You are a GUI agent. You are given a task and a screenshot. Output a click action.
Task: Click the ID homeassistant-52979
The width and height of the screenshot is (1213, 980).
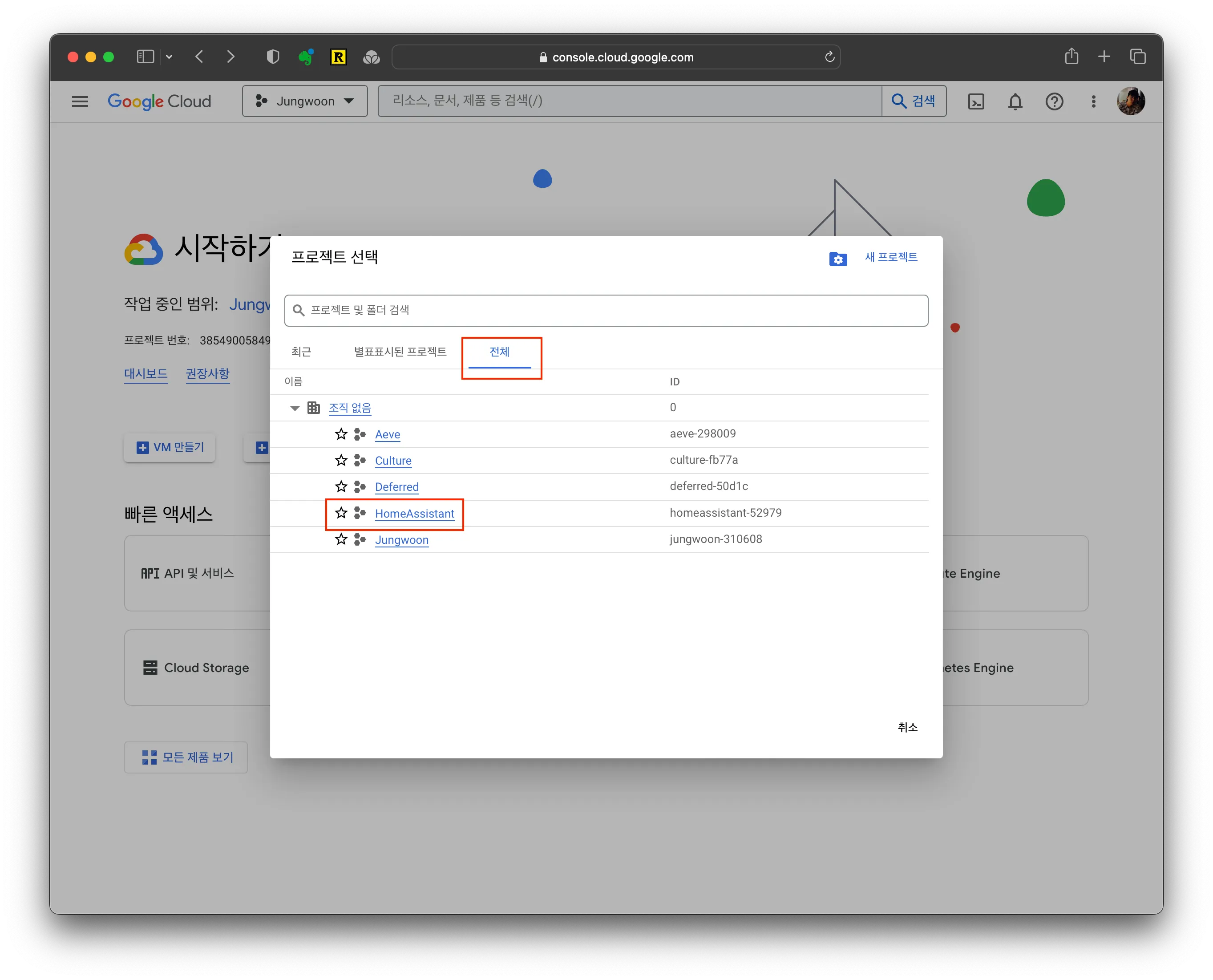click(x=725, y=513)
